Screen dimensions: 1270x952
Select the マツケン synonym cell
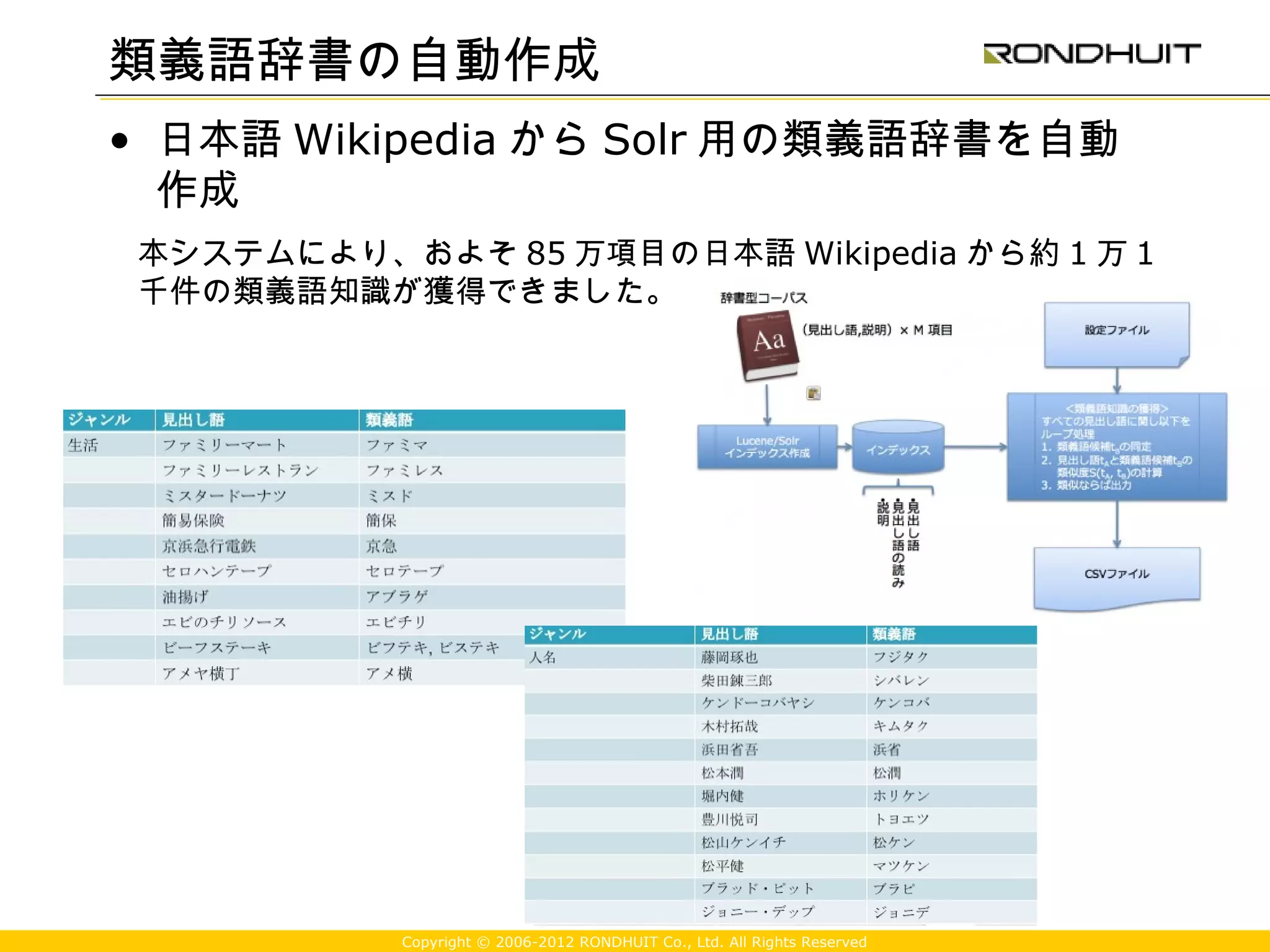[952, 866]
